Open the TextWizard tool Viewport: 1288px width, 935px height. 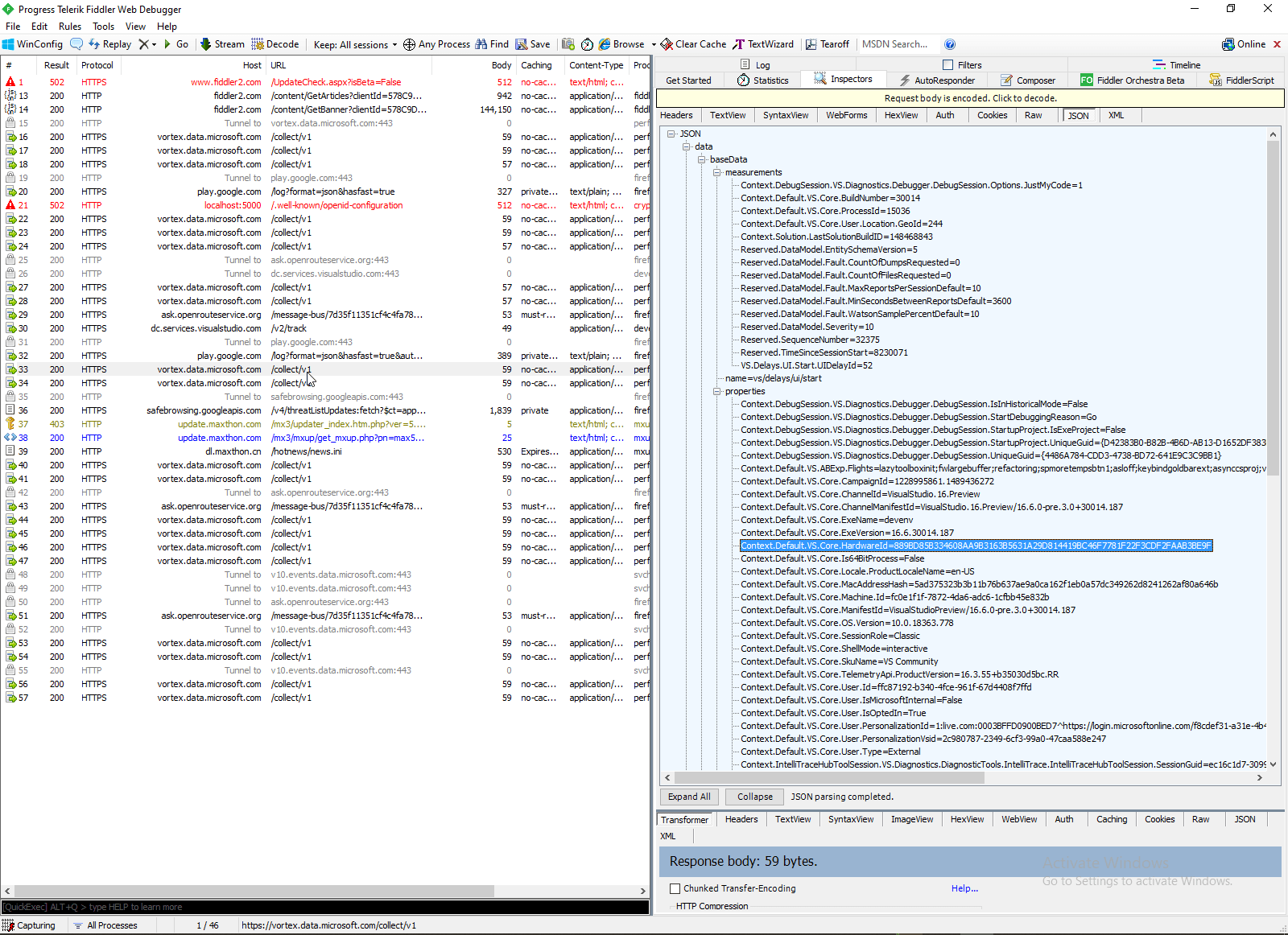point(763,44)
